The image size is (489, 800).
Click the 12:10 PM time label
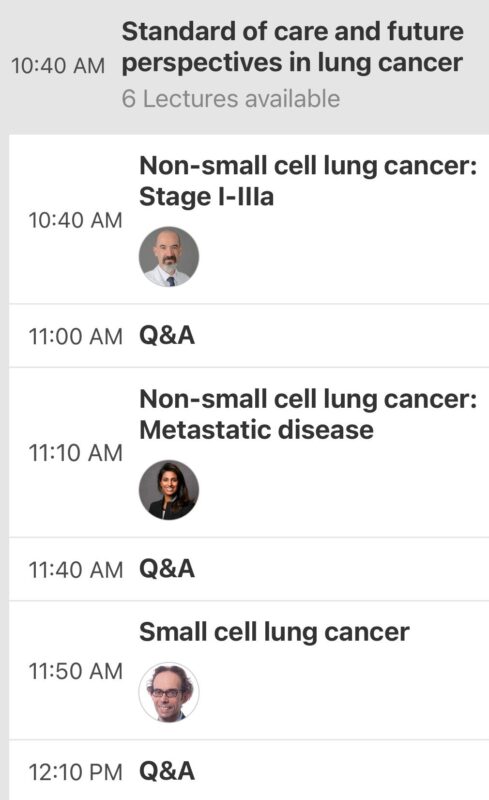coord(76,772)
